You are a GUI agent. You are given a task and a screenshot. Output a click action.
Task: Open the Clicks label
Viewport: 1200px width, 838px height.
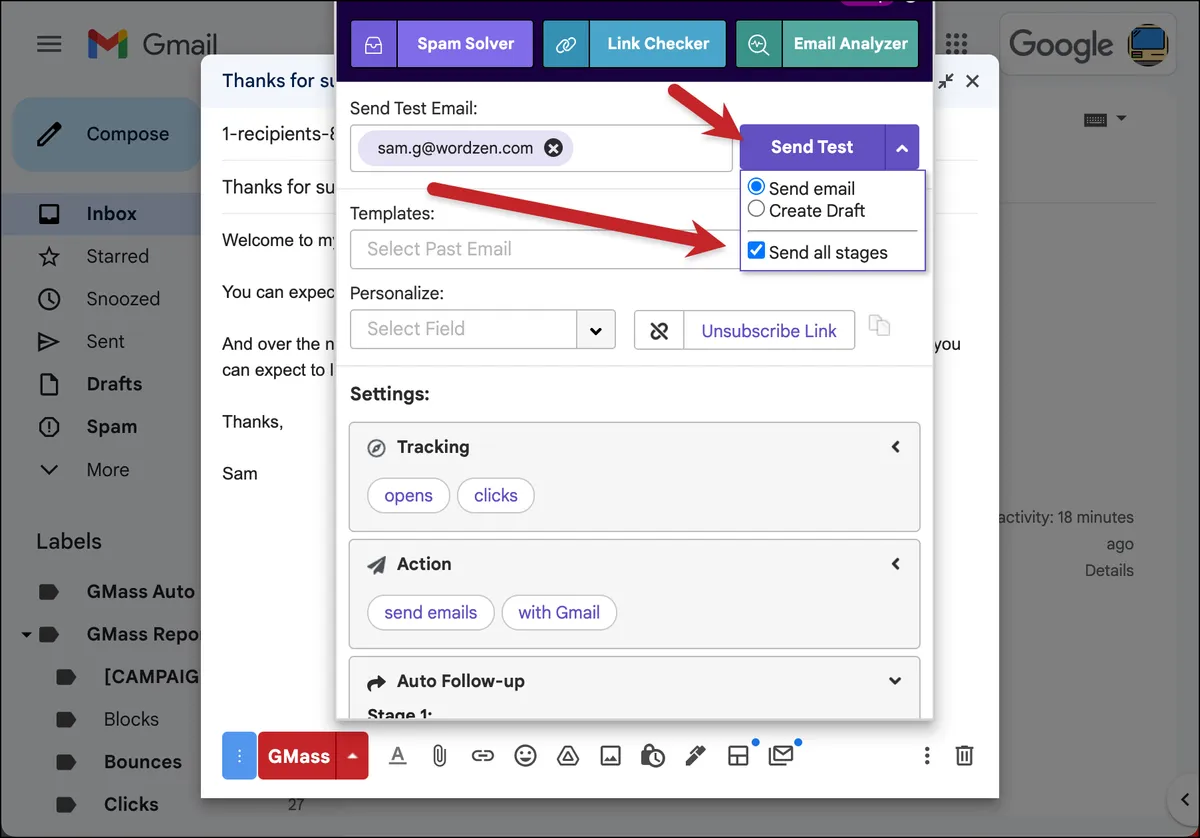click(x=131, y=804)
